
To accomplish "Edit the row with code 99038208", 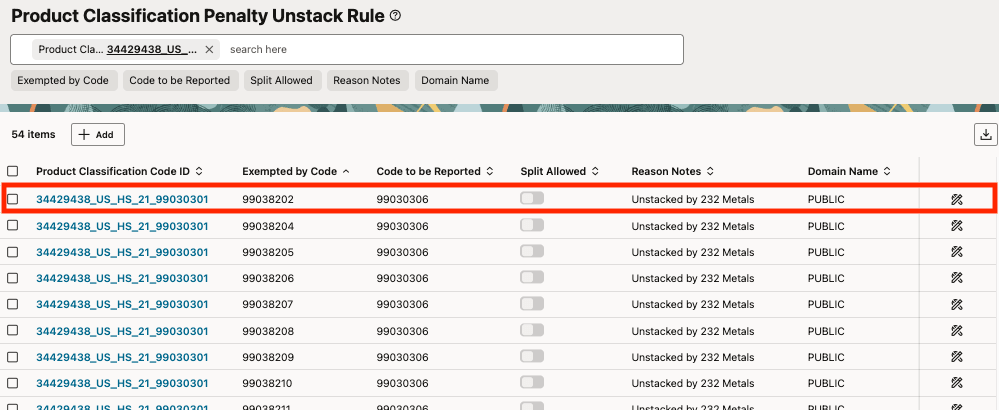I will [956, 330].
